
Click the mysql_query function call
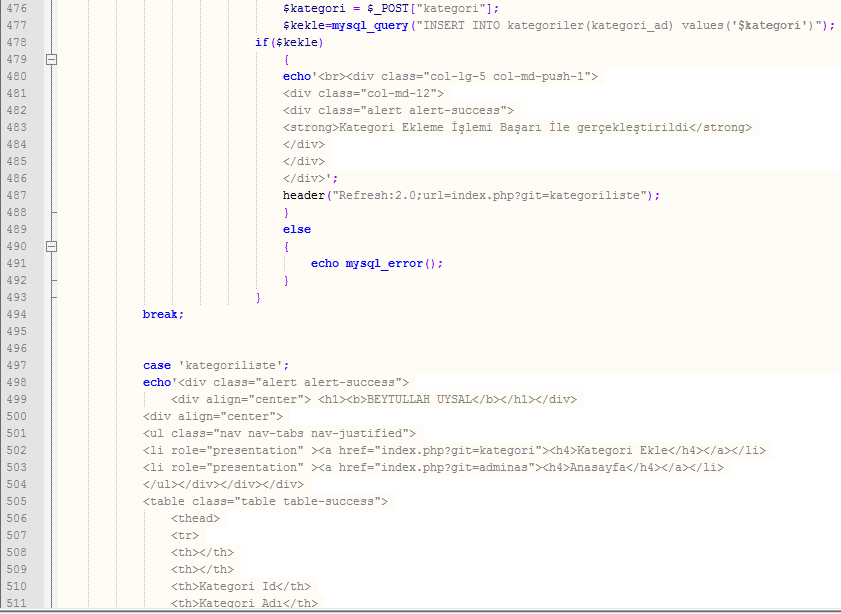click(370, 26)
